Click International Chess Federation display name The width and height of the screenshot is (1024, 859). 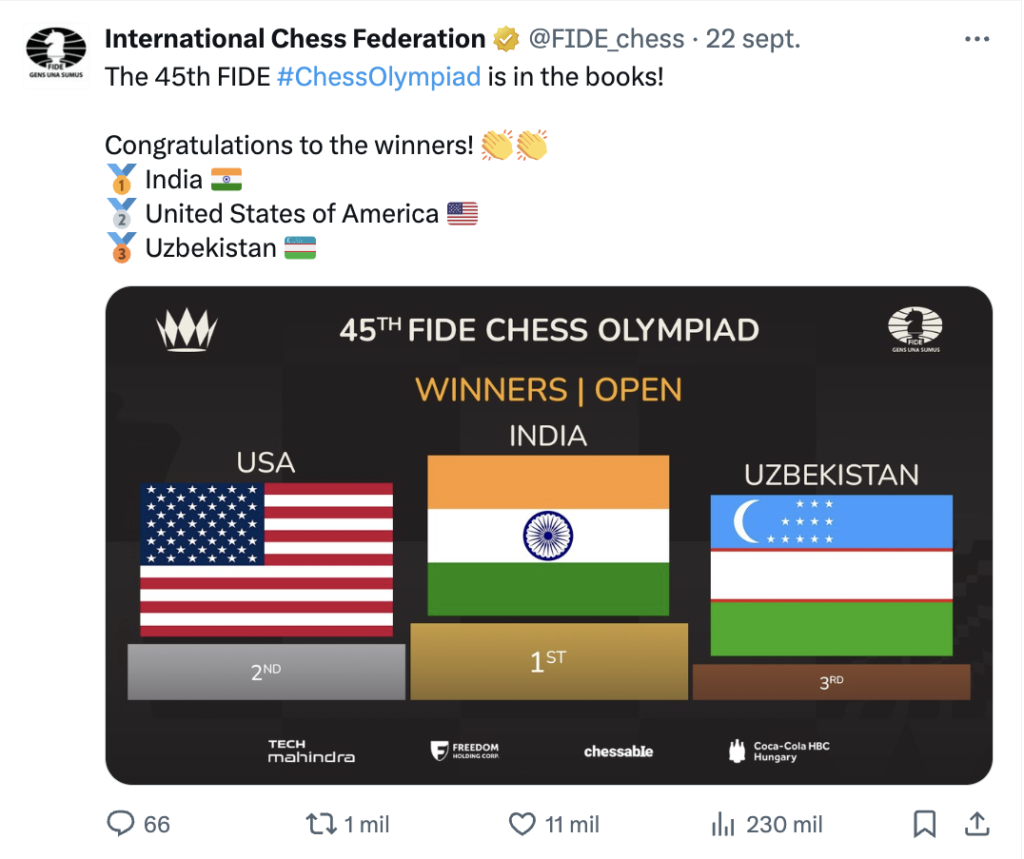295,40
